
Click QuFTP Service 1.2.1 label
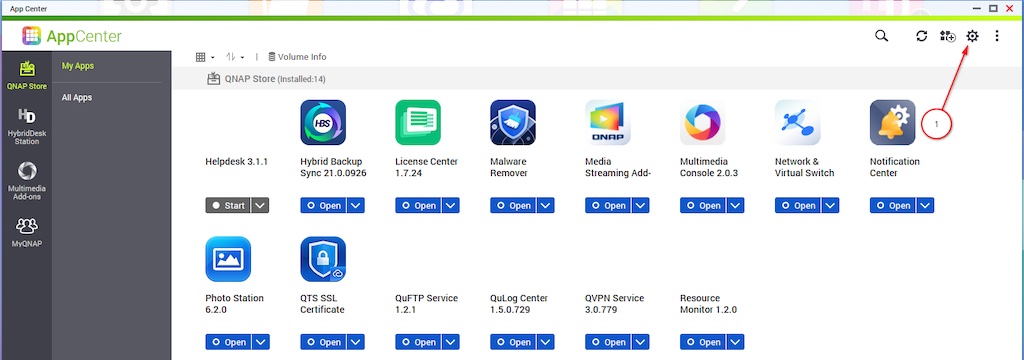[x=426, y=304]
